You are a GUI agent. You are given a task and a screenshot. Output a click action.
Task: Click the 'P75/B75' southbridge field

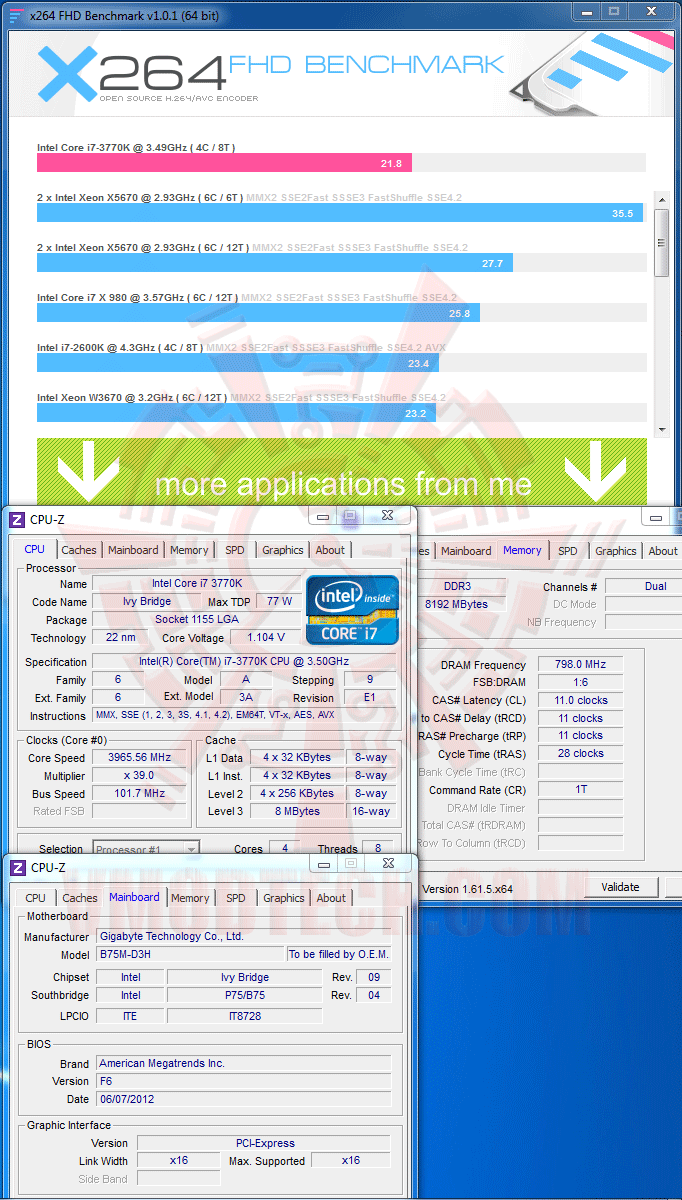point(245,995)
